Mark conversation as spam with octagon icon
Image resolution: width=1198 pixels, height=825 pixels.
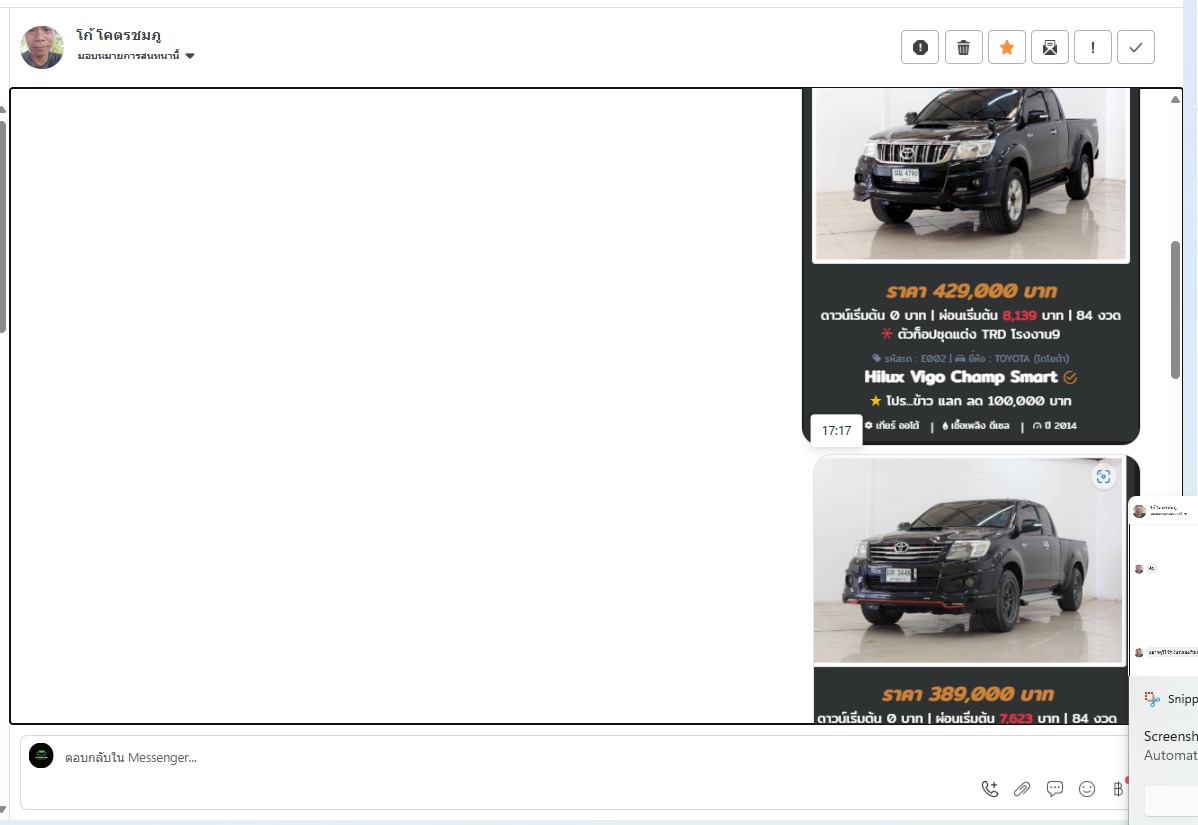coord(920,47)
